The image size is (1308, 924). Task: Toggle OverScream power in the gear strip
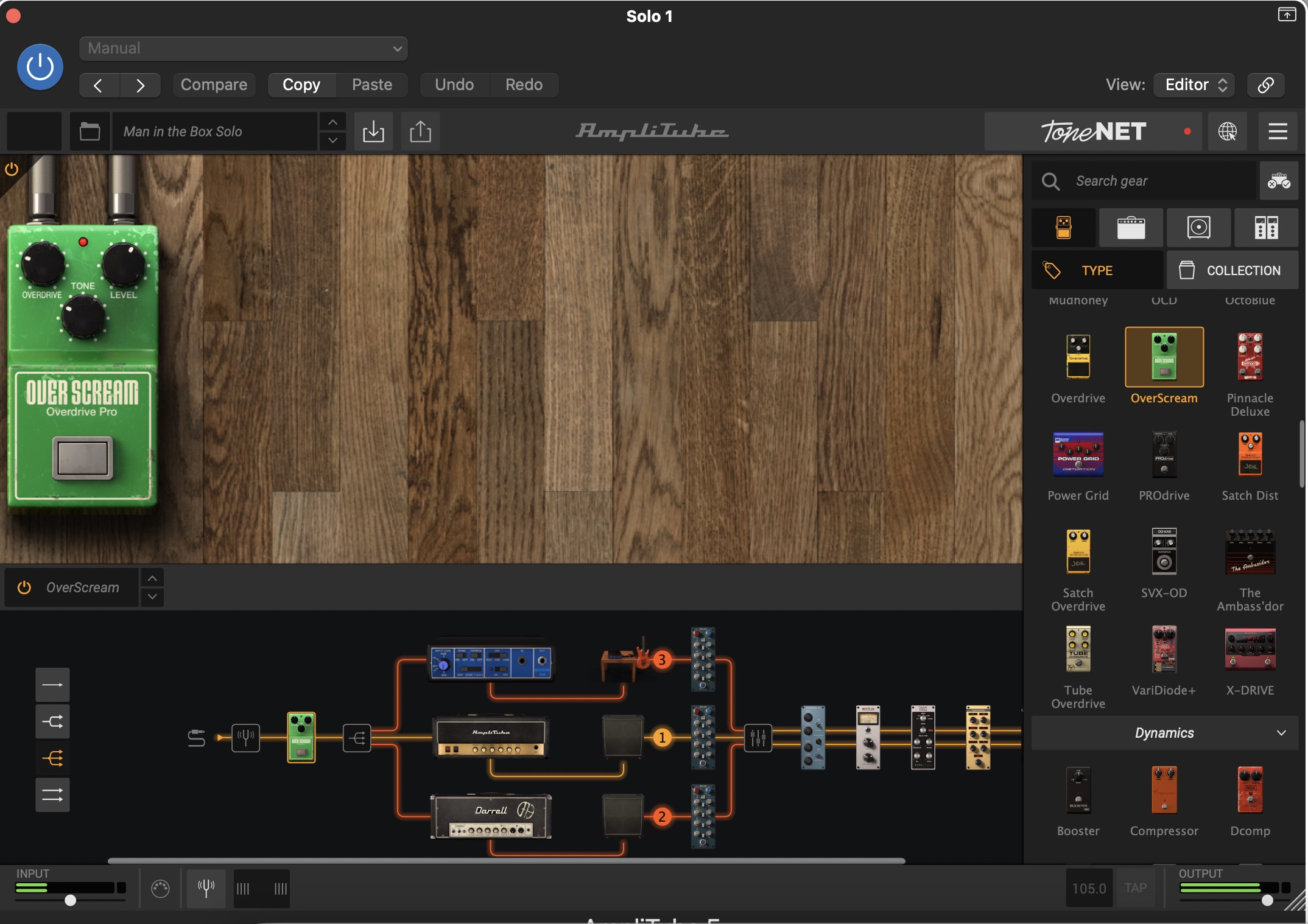coord(24,587)
